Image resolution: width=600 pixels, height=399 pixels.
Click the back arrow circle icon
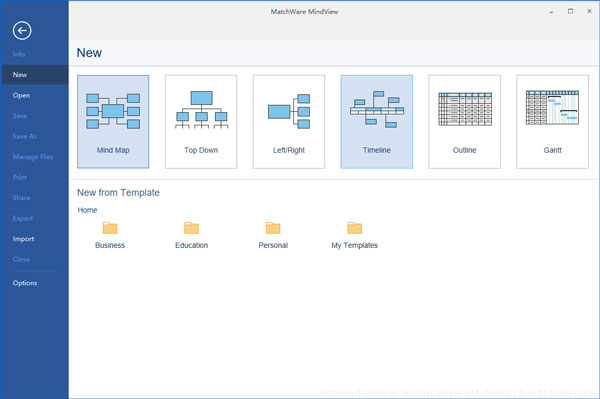click(22, 31)
